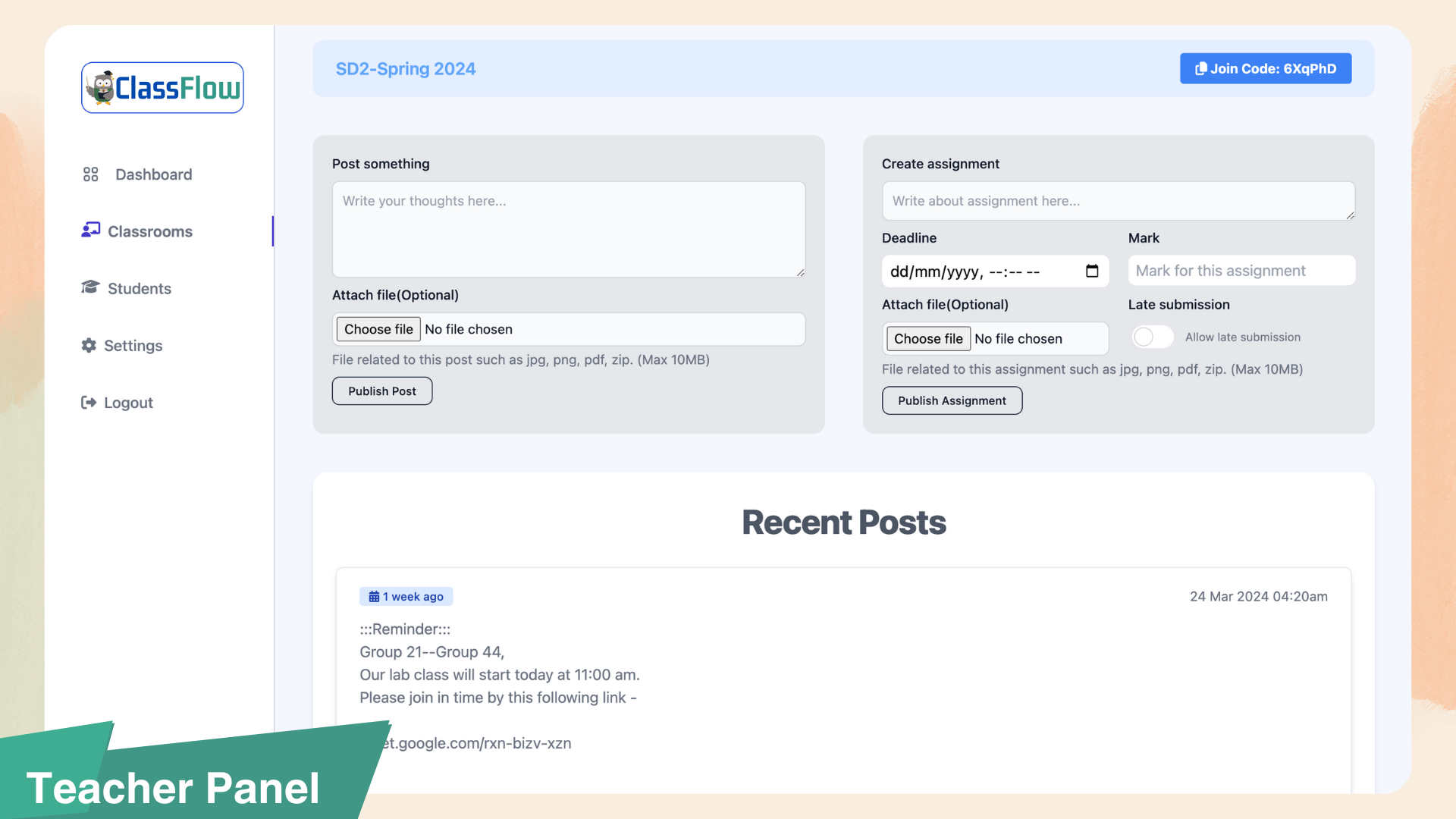
Task: Click the 24 Mar 2024 04:20am timestamp
Action: point(1259,597)
